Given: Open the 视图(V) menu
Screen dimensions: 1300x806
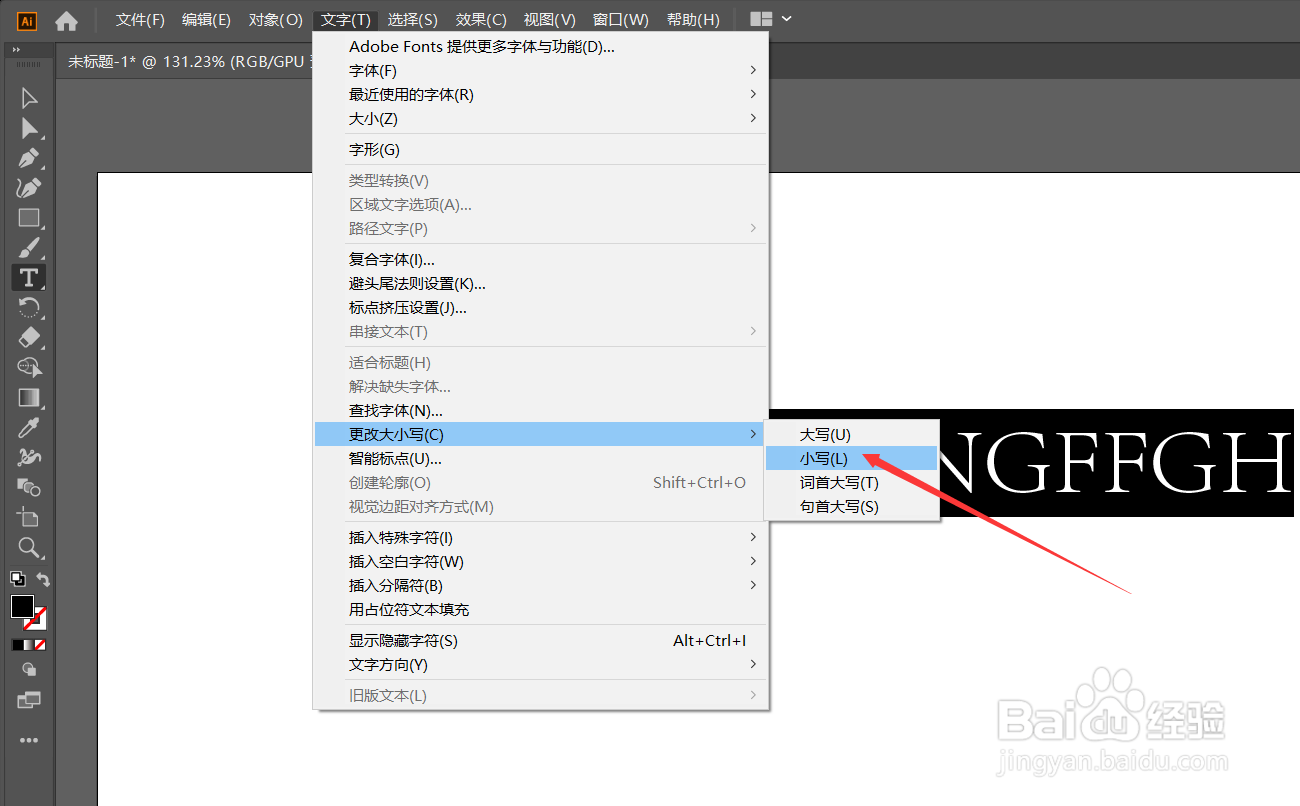Looking at the screenshot, I should pos(550,20).
